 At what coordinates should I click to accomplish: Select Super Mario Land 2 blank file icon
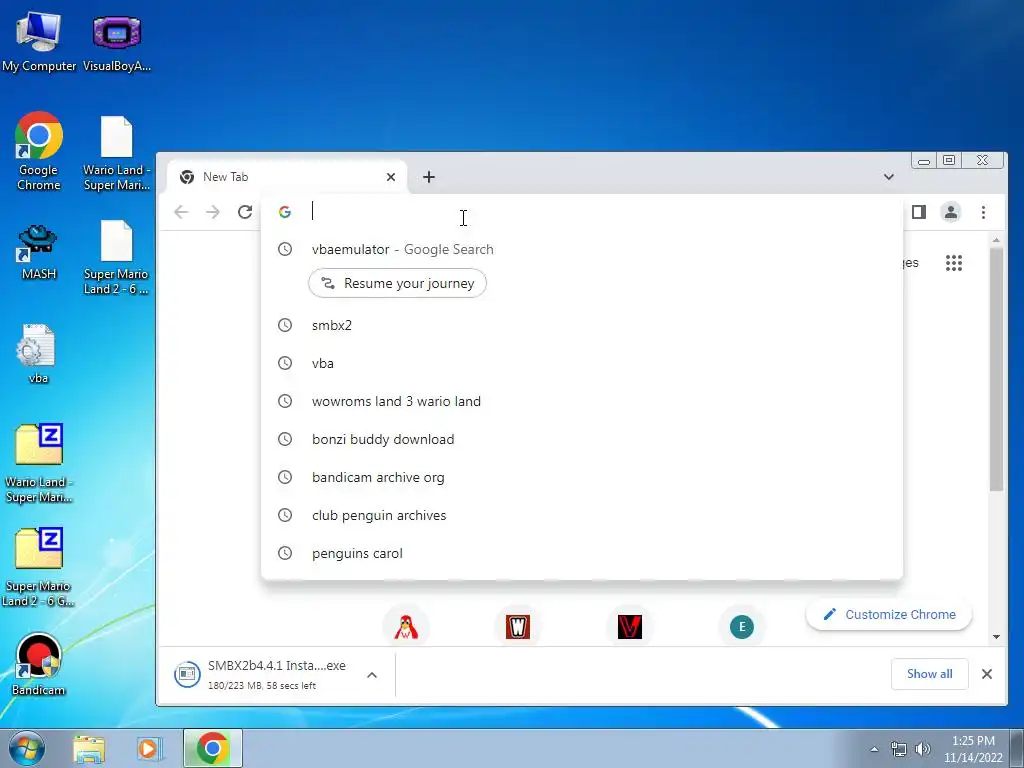[116, 257]
